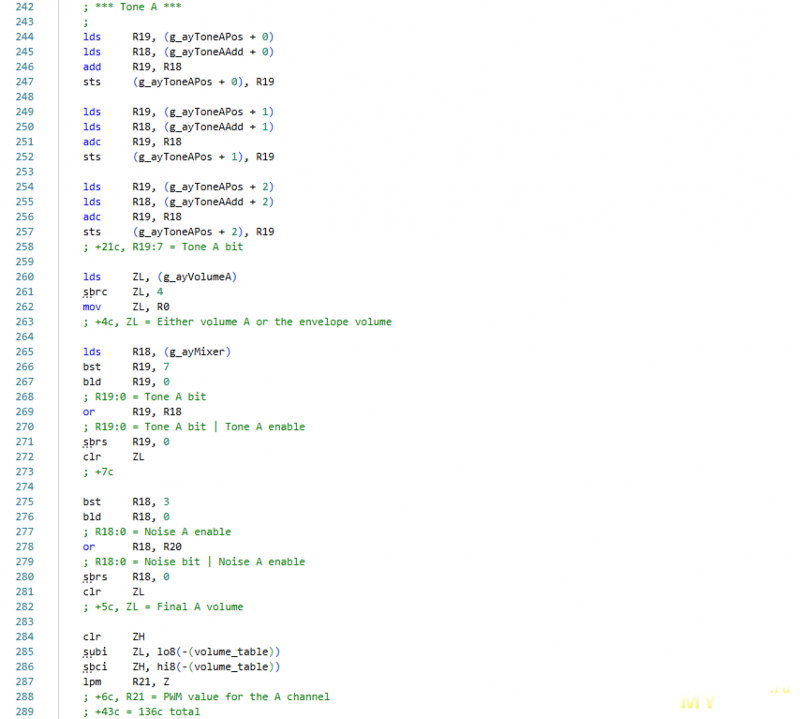Screen dimensions: 800x719
Task: Click the "+7c" comment line
Action: click(x=98, y=471)
